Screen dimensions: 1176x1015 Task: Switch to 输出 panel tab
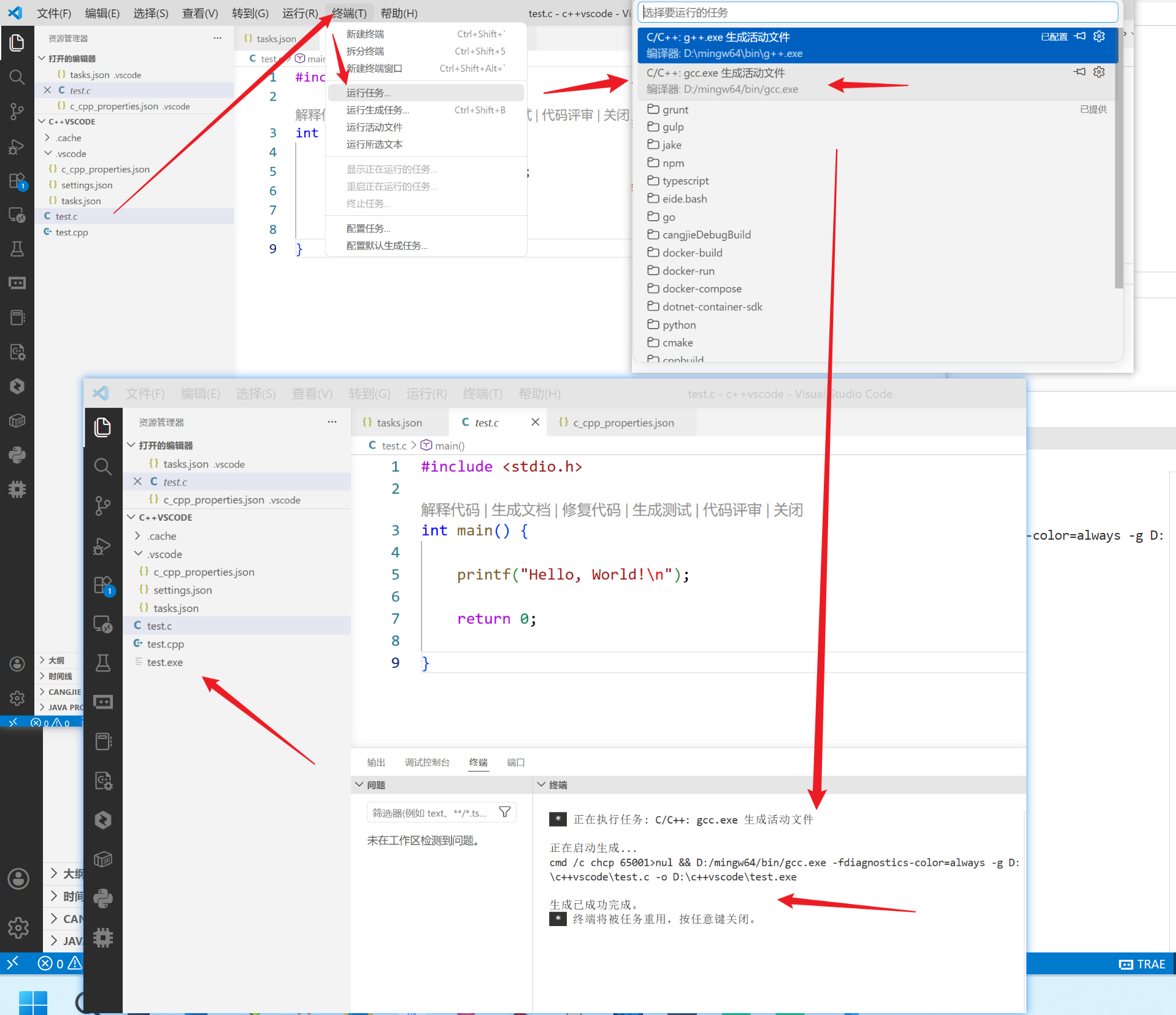click(376, 762)
